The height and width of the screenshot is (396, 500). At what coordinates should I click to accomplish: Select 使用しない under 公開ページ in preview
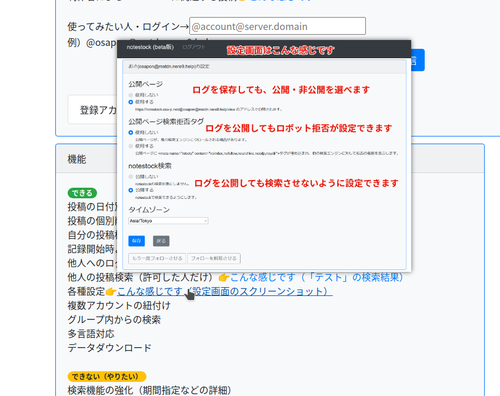click(x=131, y=95)
